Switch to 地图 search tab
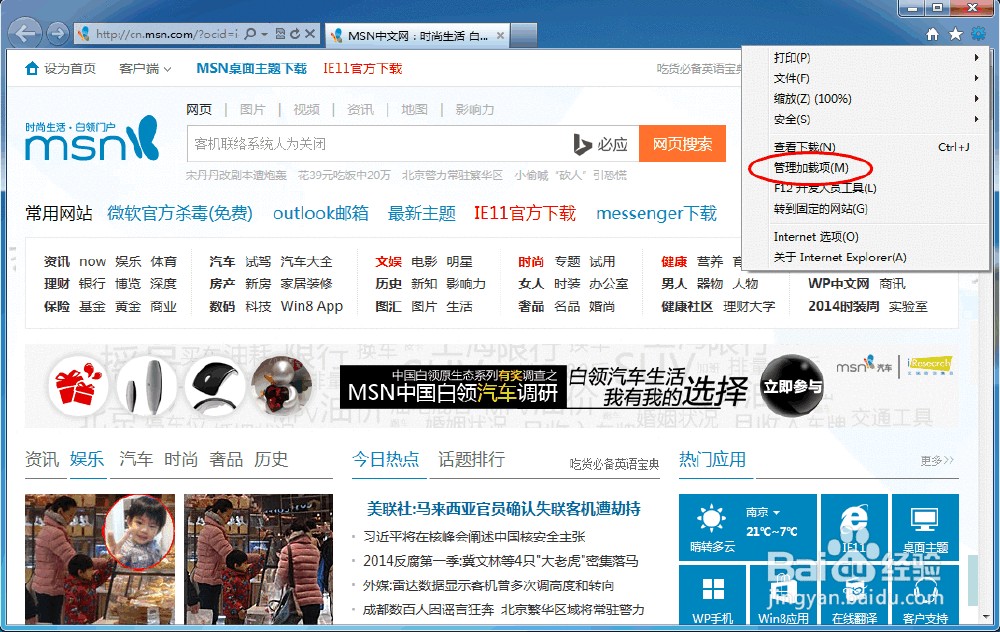The height and width of the screenshot is (632, 1000). tap(414, 109)
